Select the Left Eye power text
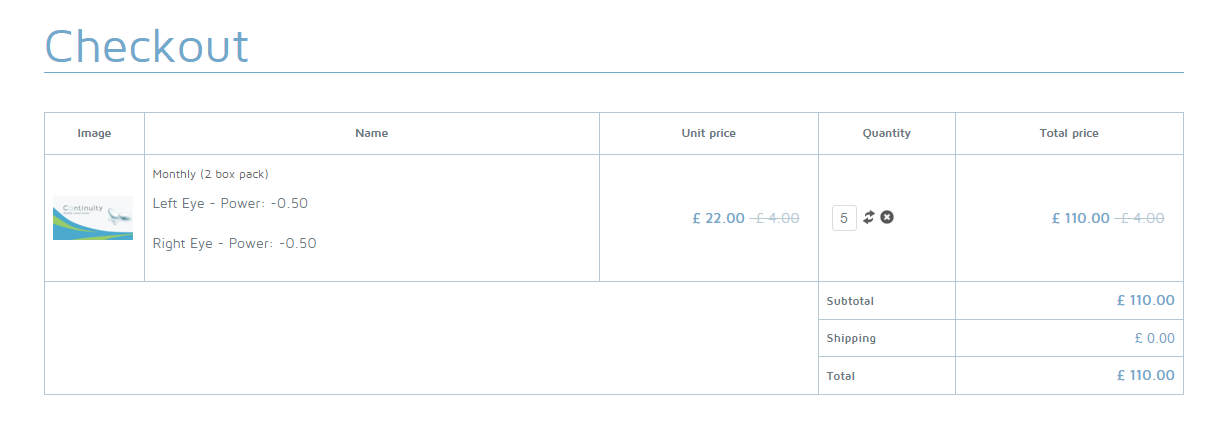Screen dimensions: 1206x435 [230, 204]
